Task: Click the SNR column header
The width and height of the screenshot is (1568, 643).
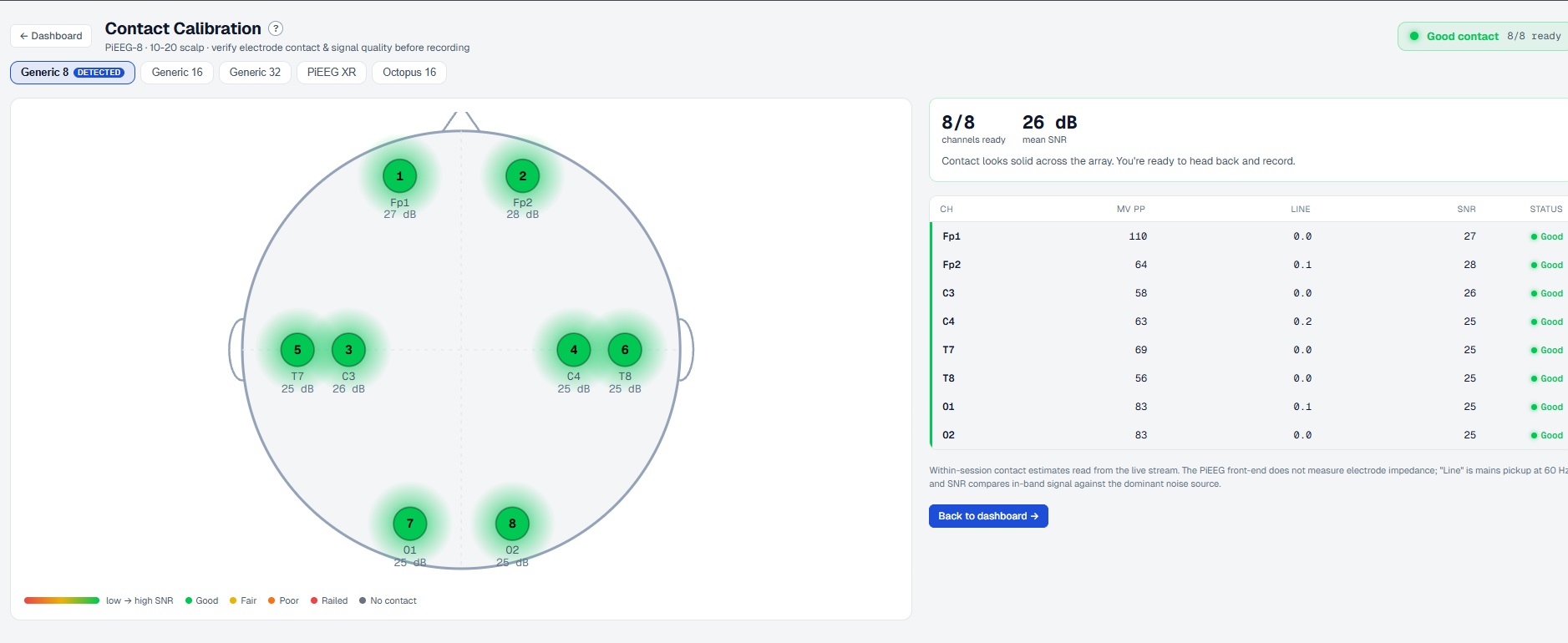Action: click(x=1467, y=209)
